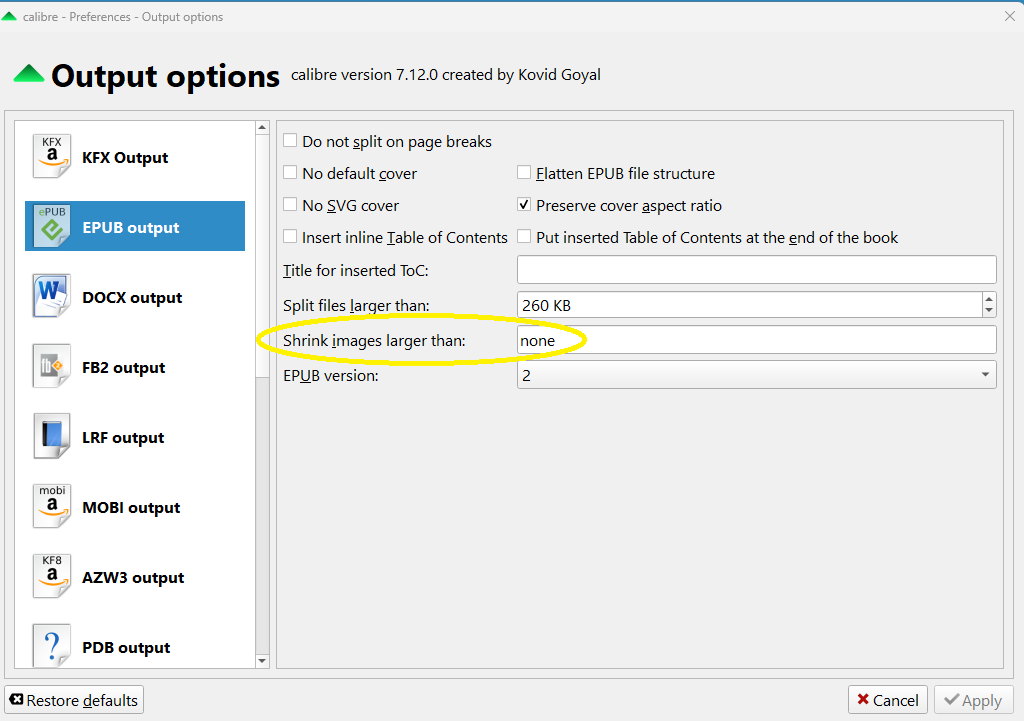Click the LRF output book icon
The height and width of the screenshot is (721, 1024).
[52, 436]
